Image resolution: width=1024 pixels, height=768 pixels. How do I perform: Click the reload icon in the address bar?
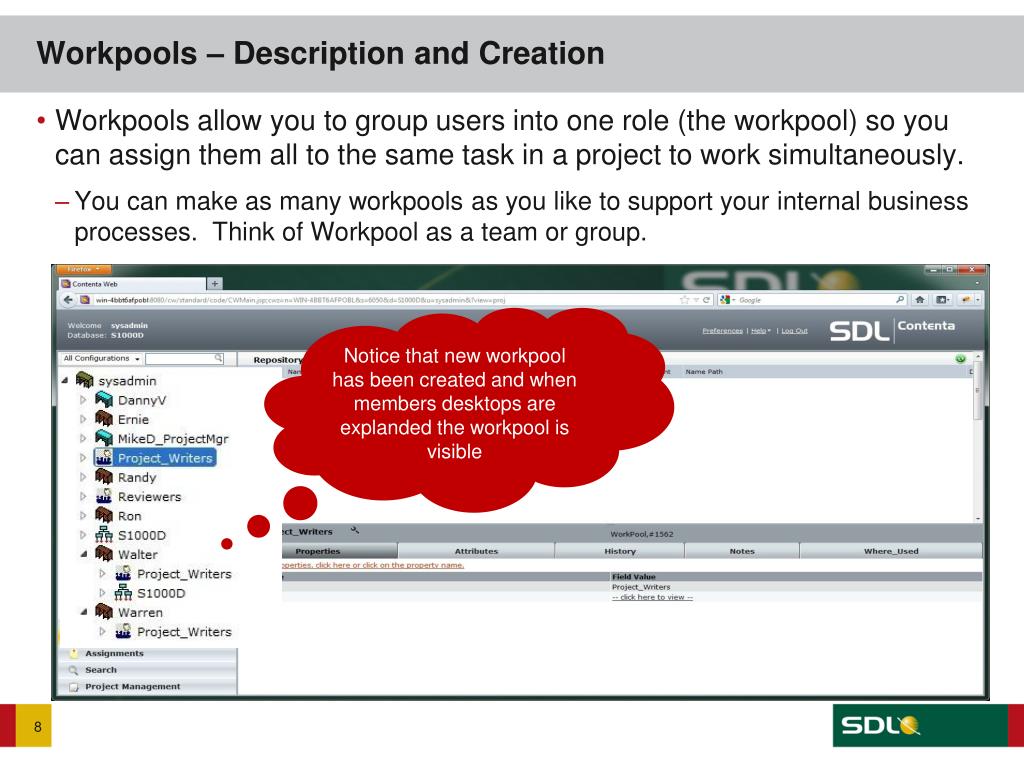click(706, 300)
